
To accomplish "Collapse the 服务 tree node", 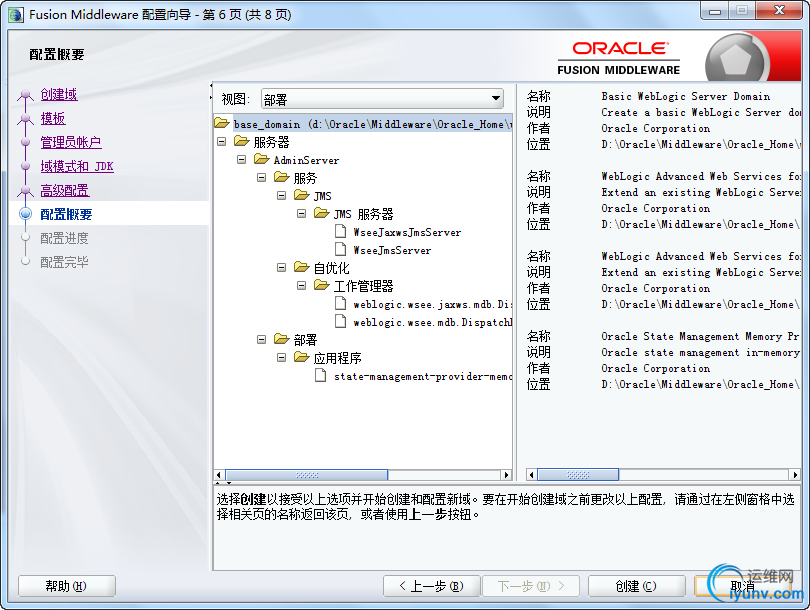I will pyautogui.click(x=261, y=177).
